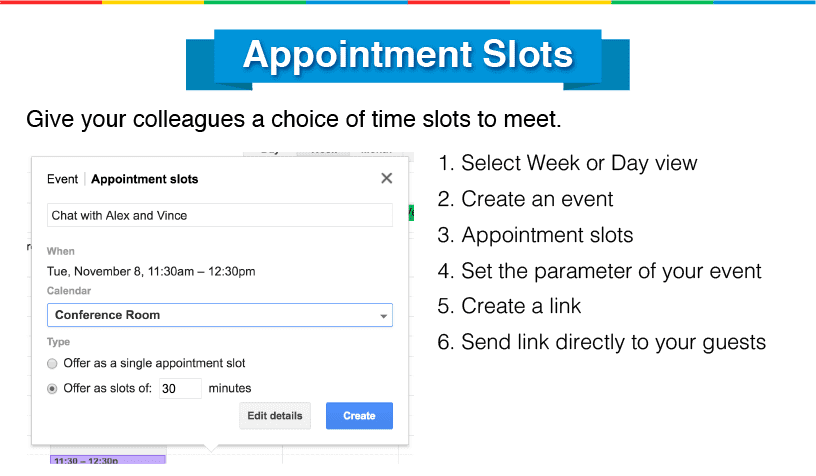
Task: Click the green event sliver beside the dialog
Action: [411, 212]
